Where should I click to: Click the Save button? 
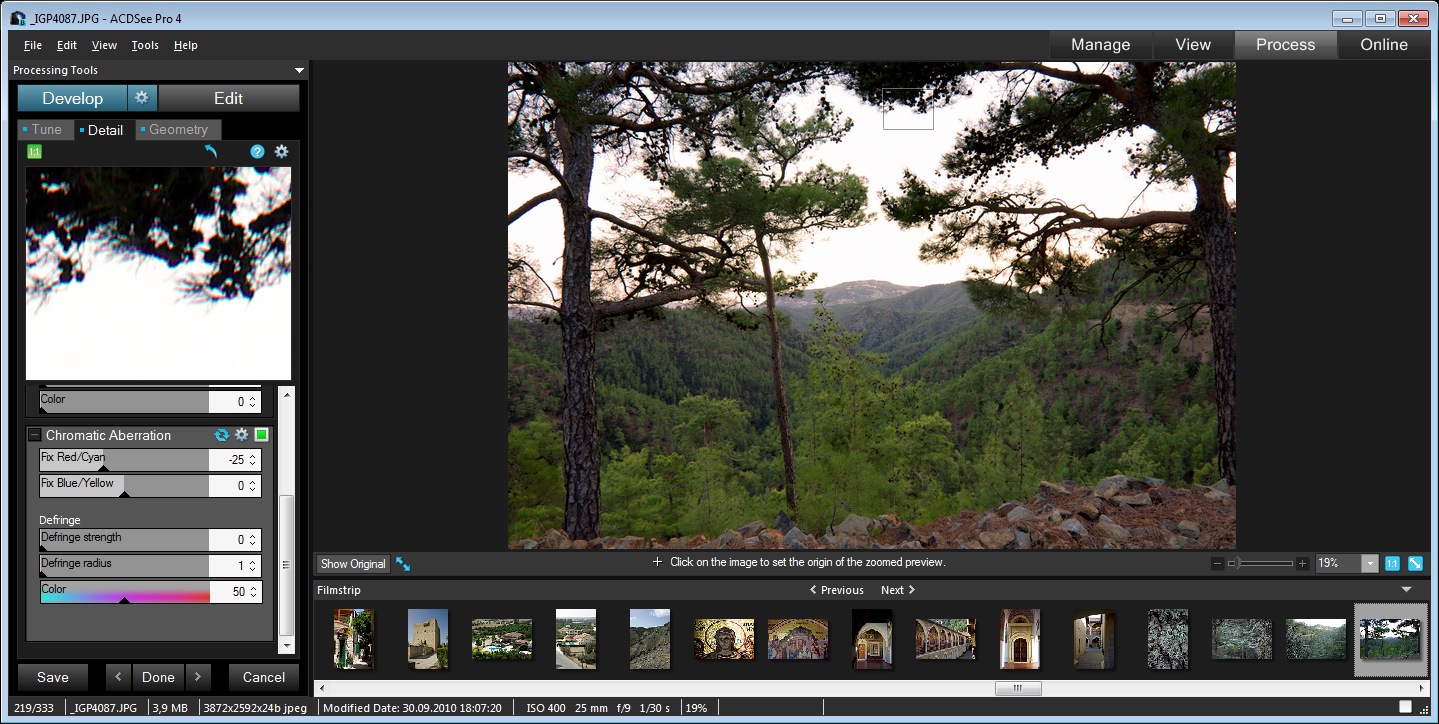coord(53,677)
